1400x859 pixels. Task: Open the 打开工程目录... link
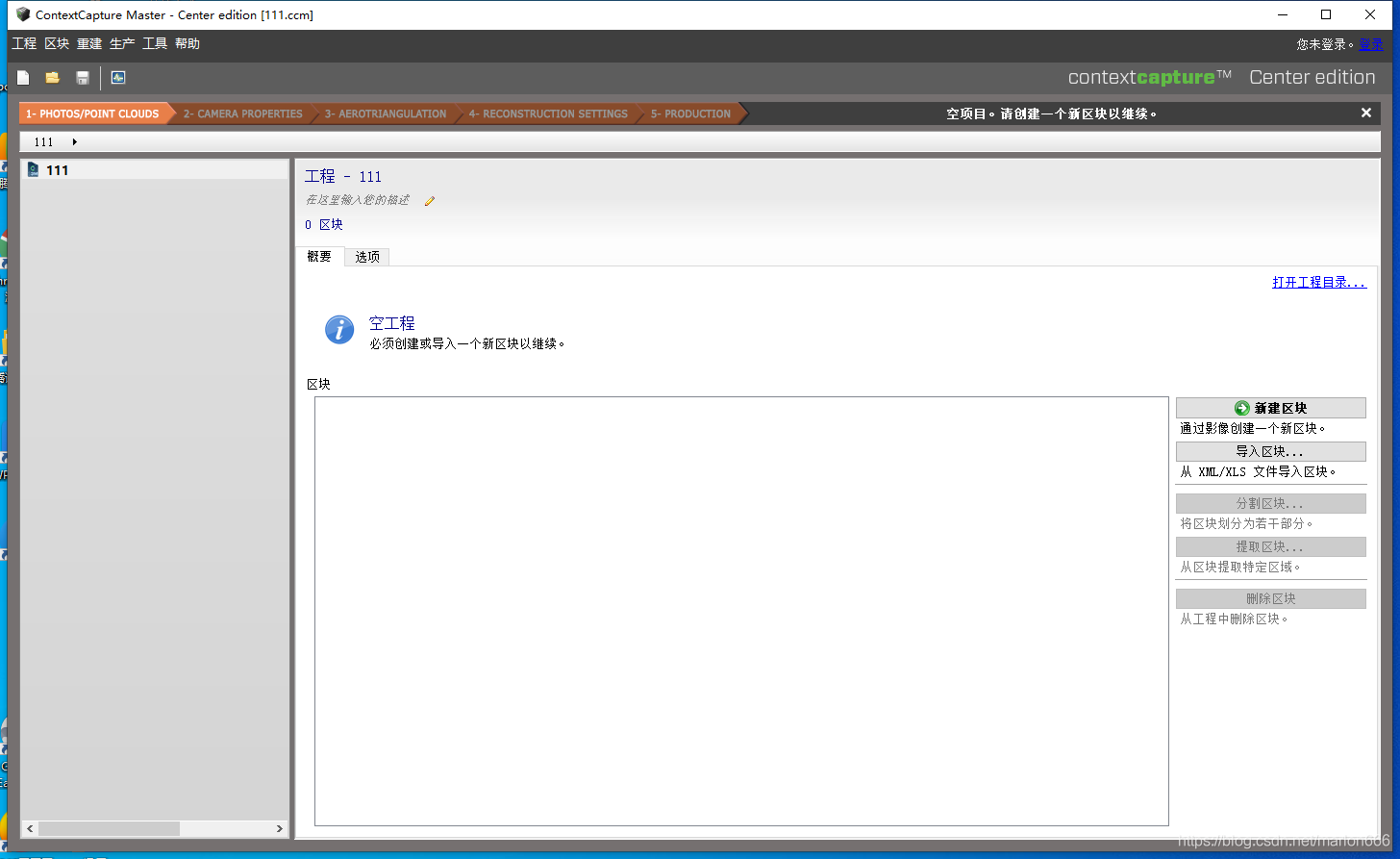point(1319,282)
